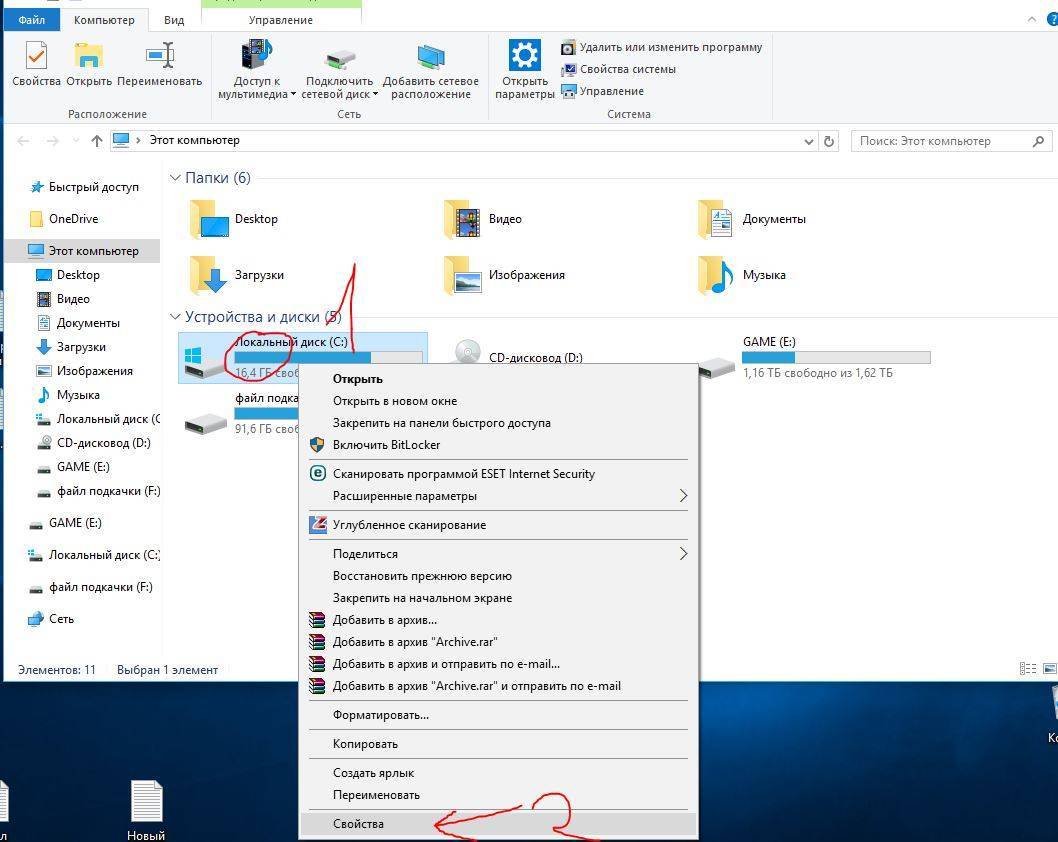The height and width of the screenshot is (842, 1058).
Task: Expand the Поделиться submenu arrow
Action: point(683,554)
